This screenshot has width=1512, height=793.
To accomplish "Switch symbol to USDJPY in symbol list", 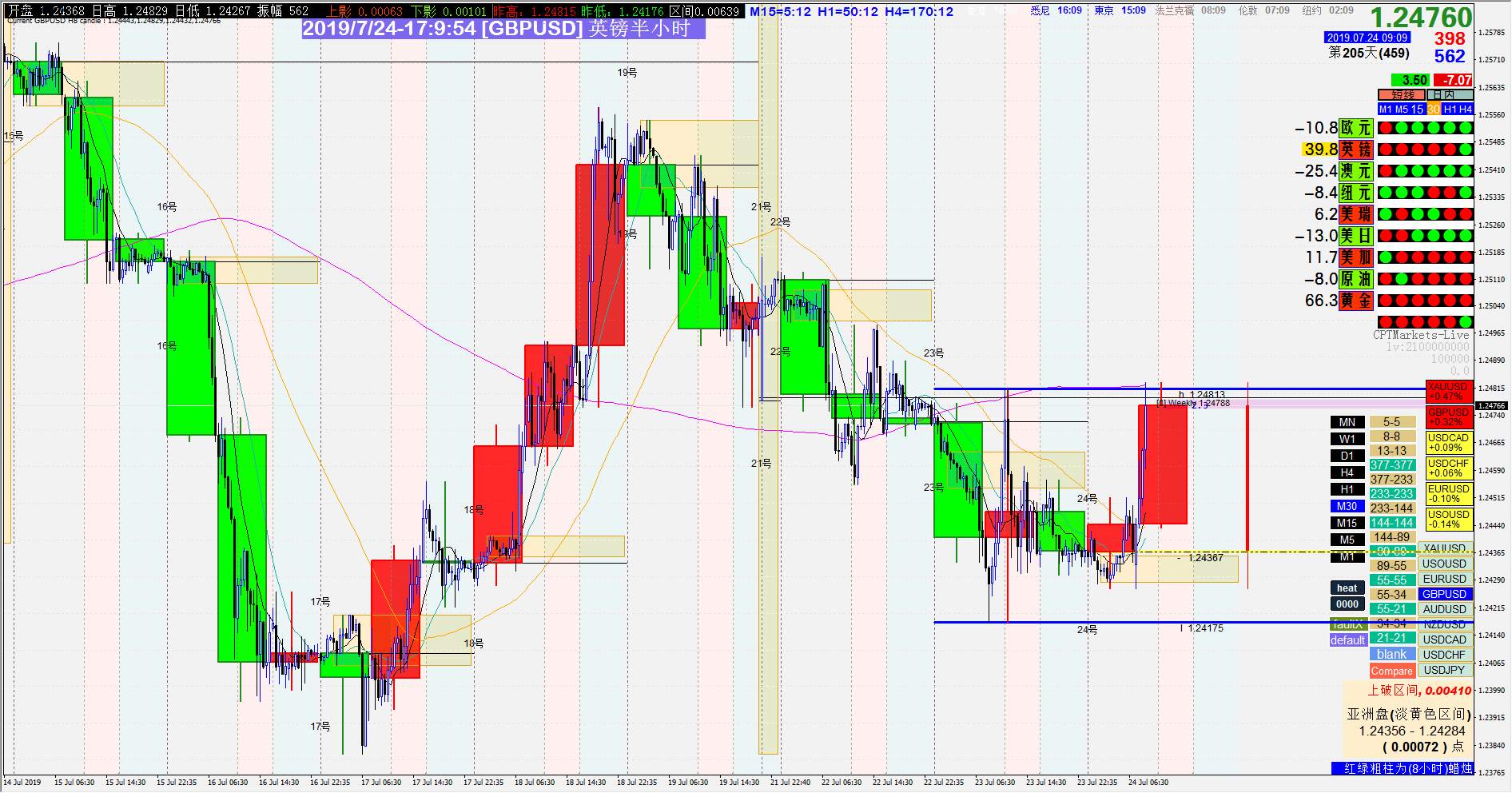I will pyautogui.click(x=1444, y=670).
